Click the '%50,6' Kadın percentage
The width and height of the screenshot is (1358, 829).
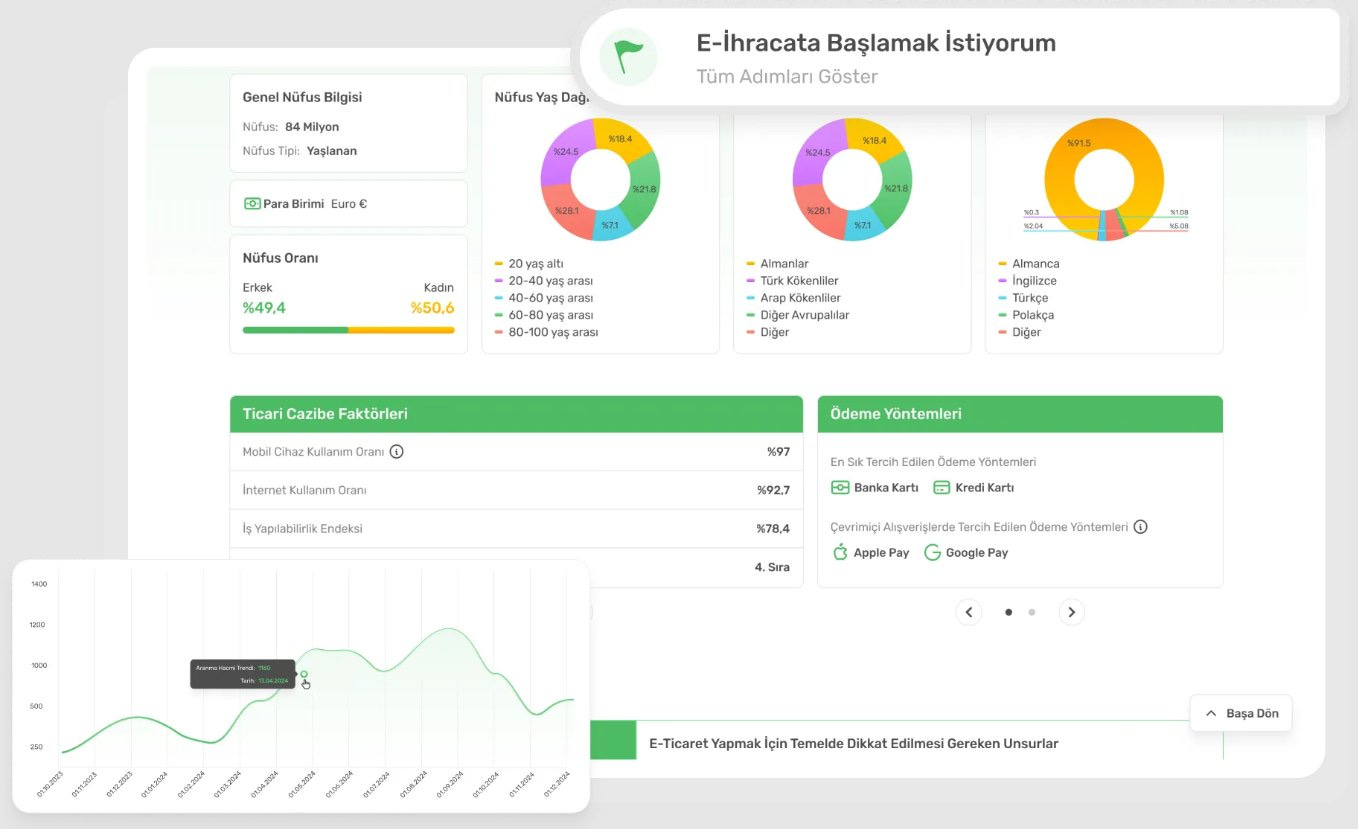[x=433, y=308]
